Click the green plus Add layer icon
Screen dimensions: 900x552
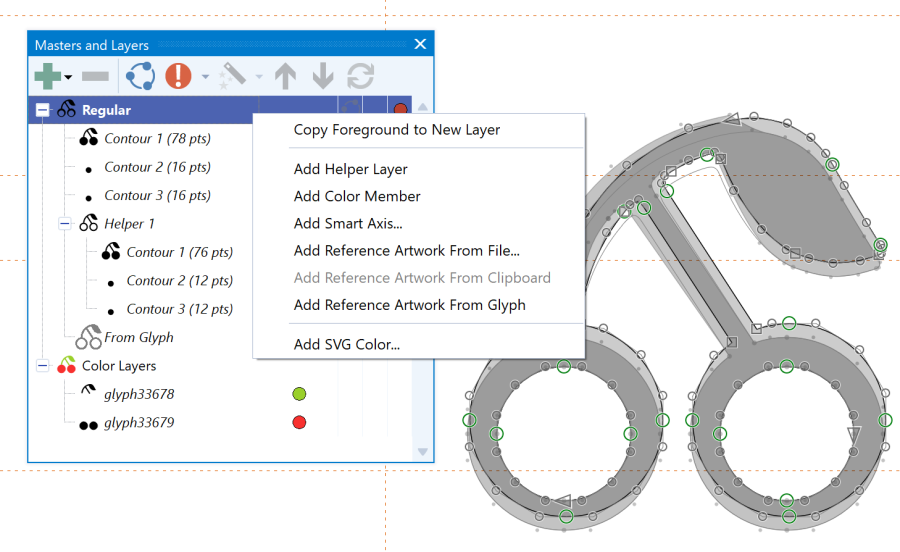coord(48,76)
